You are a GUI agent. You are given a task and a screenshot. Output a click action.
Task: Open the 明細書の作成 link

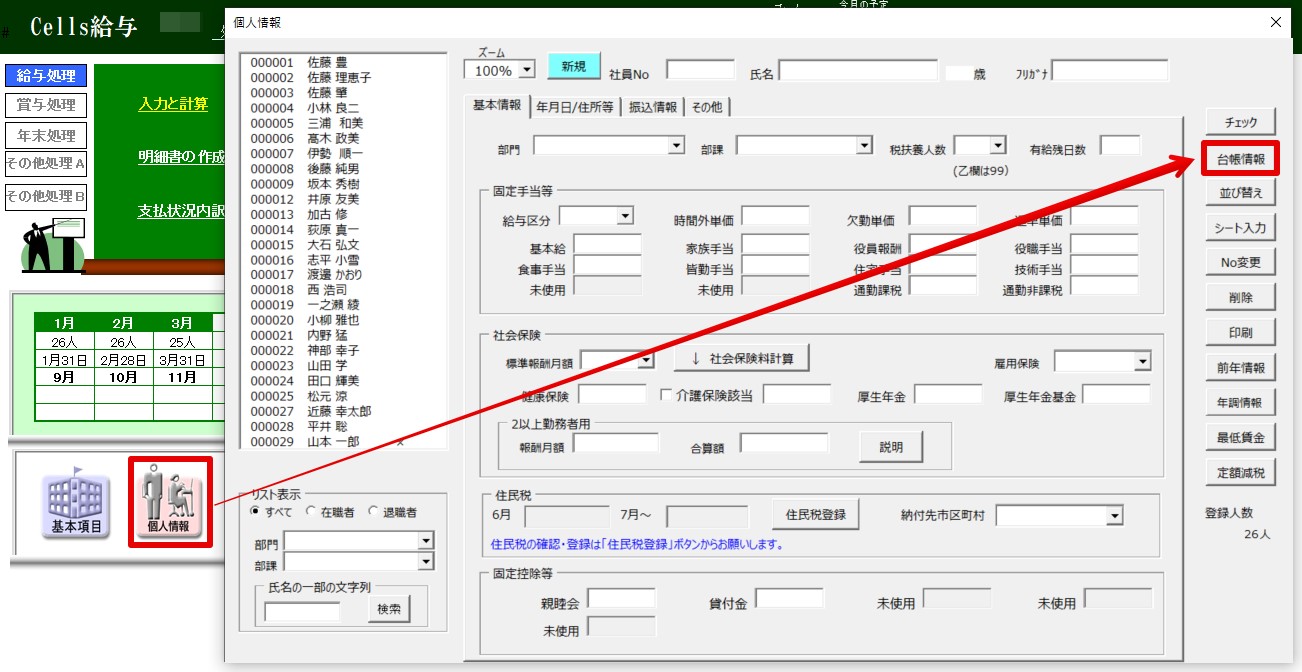click(x=181, y=157)
